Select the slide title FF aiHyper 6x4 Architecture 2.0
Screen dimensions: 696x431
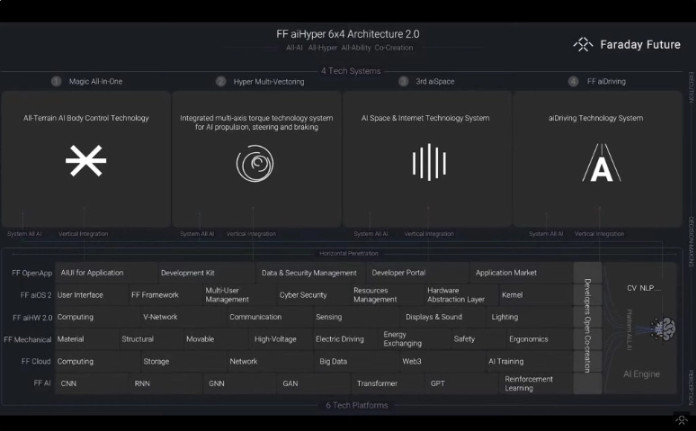click(x=348, y=34)
